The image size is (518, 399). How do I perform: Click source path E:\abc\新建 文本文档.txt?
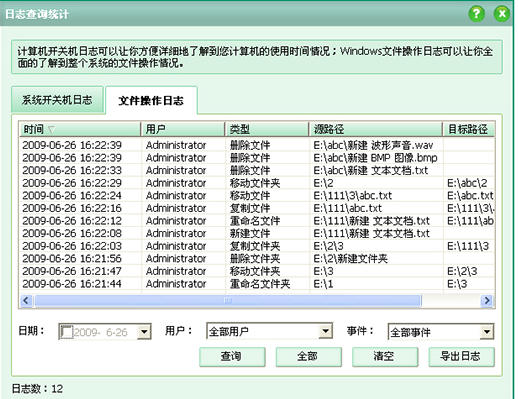coord(371,171)
